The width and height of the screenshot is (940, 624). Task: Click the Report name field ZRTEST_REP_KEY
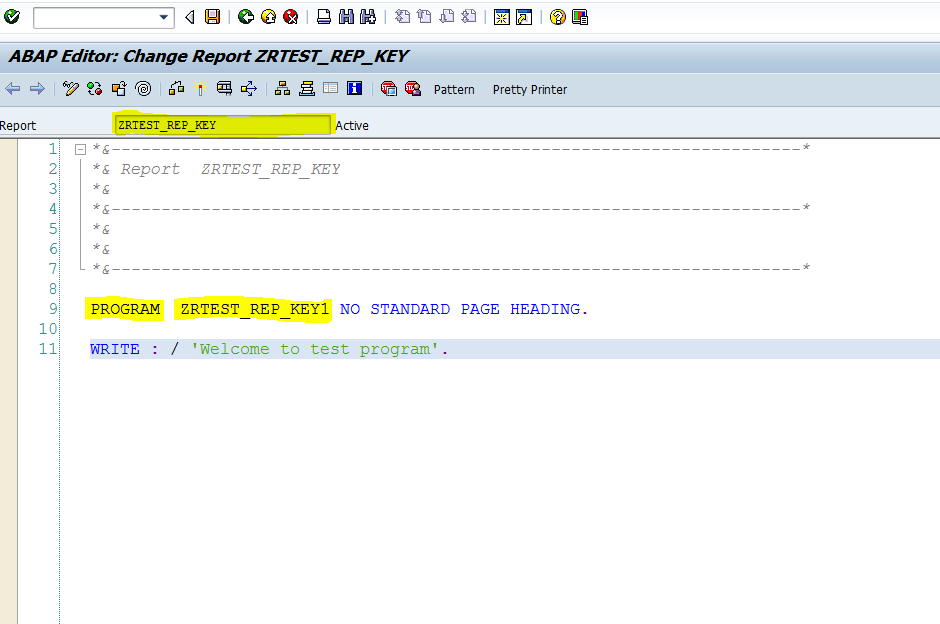click(x=222, y=125)
